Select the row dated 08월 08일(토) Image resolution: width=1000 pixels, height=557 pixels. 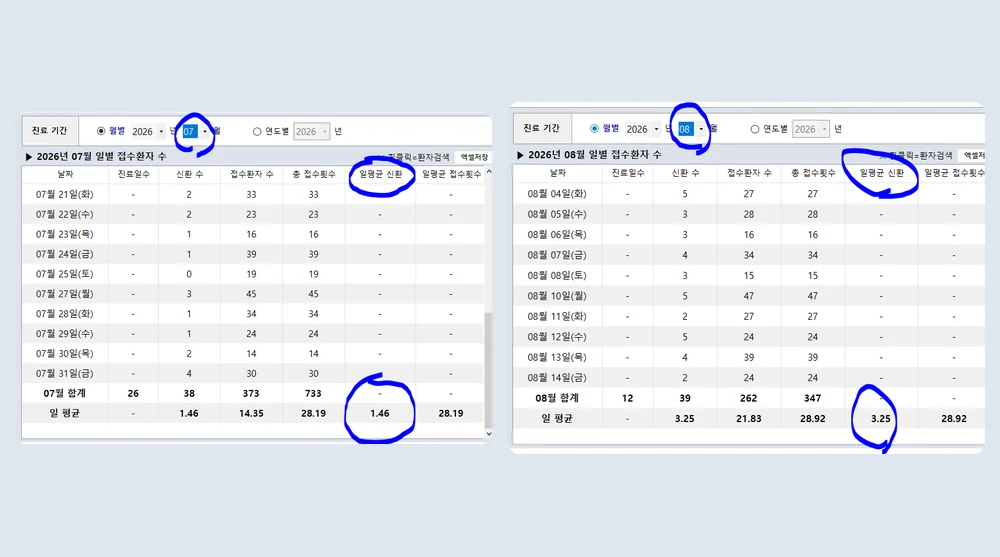click(749, 275)
